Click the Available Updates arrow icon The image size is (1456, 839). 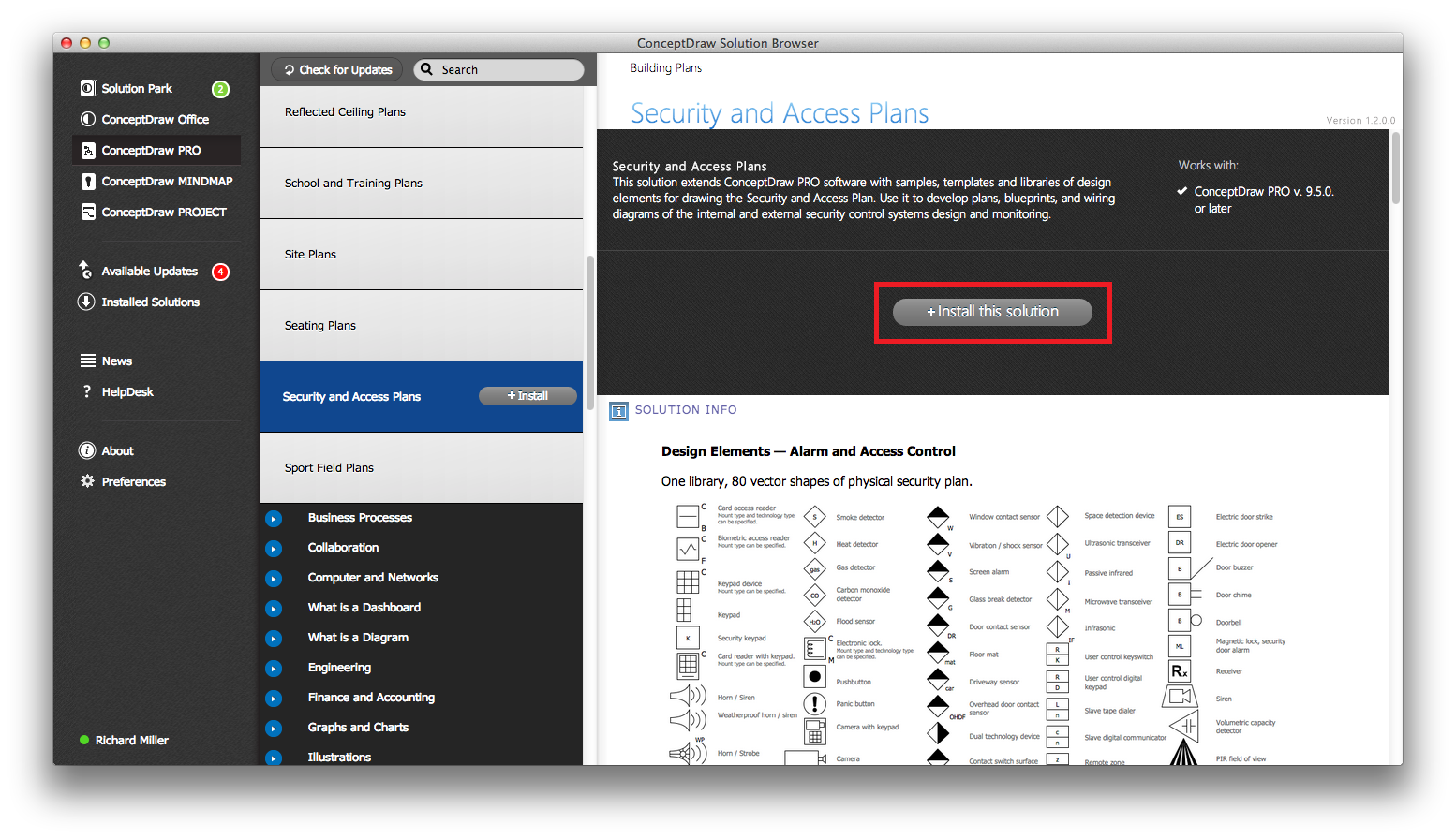(x=86, y=271)
